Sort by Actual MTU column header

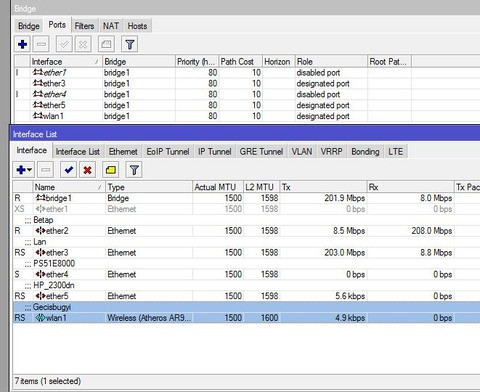pyautogui.click(x=218, y=187)
